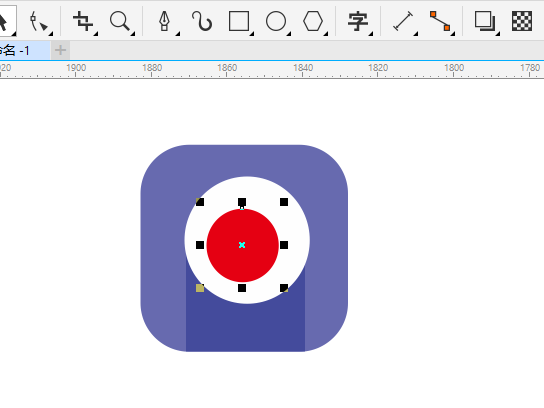The image size is (544, 408).
Task: Choose the Crop tool
Action: click(x=83, y=22)
